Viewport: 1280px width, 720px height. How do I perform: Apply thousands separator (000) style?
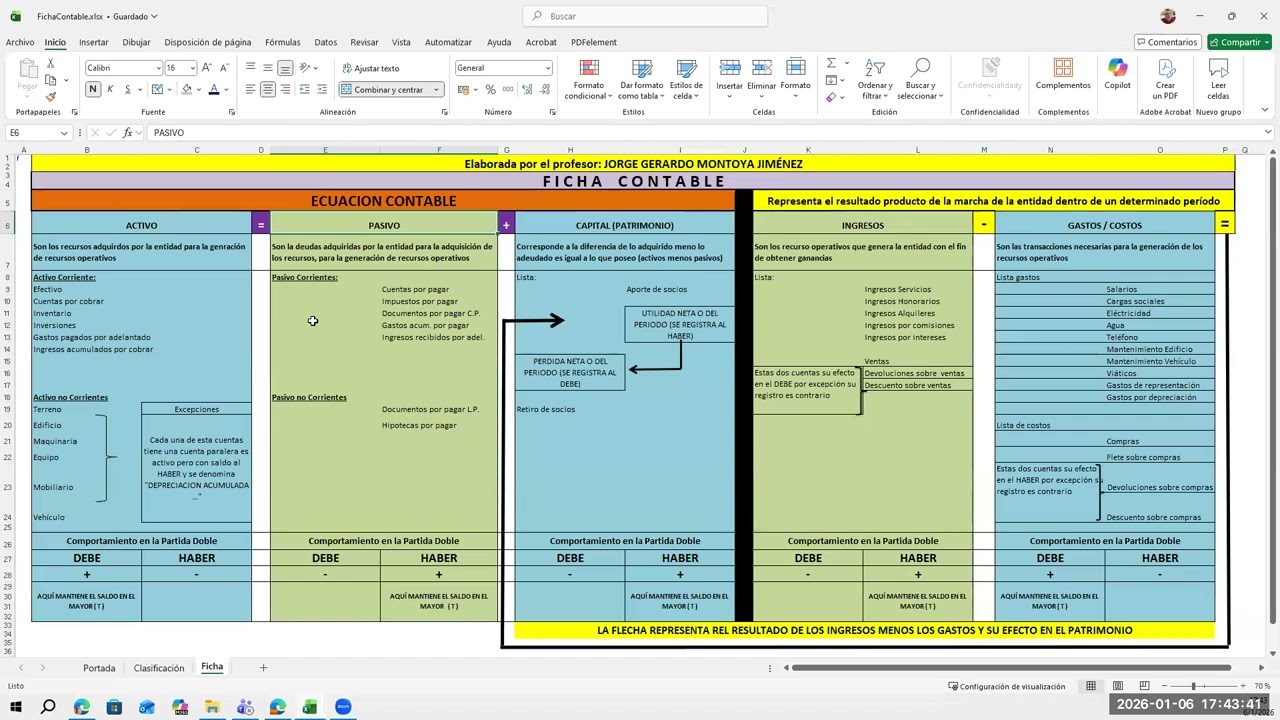(x=507, y=89)
